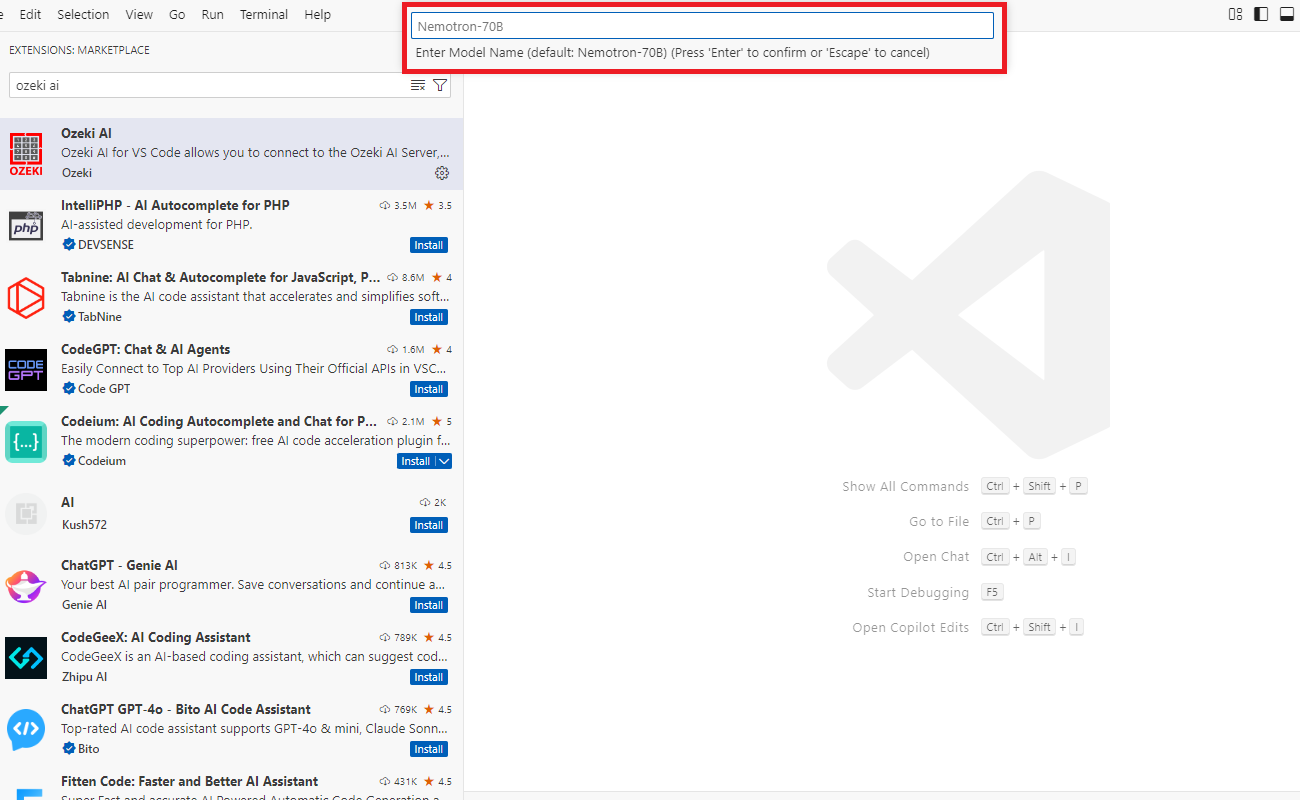The width and height of the screenshot is (1300, 800).
Task: Click IntelliPHP 3.5M download count
Action: click(x=398, y=205)
